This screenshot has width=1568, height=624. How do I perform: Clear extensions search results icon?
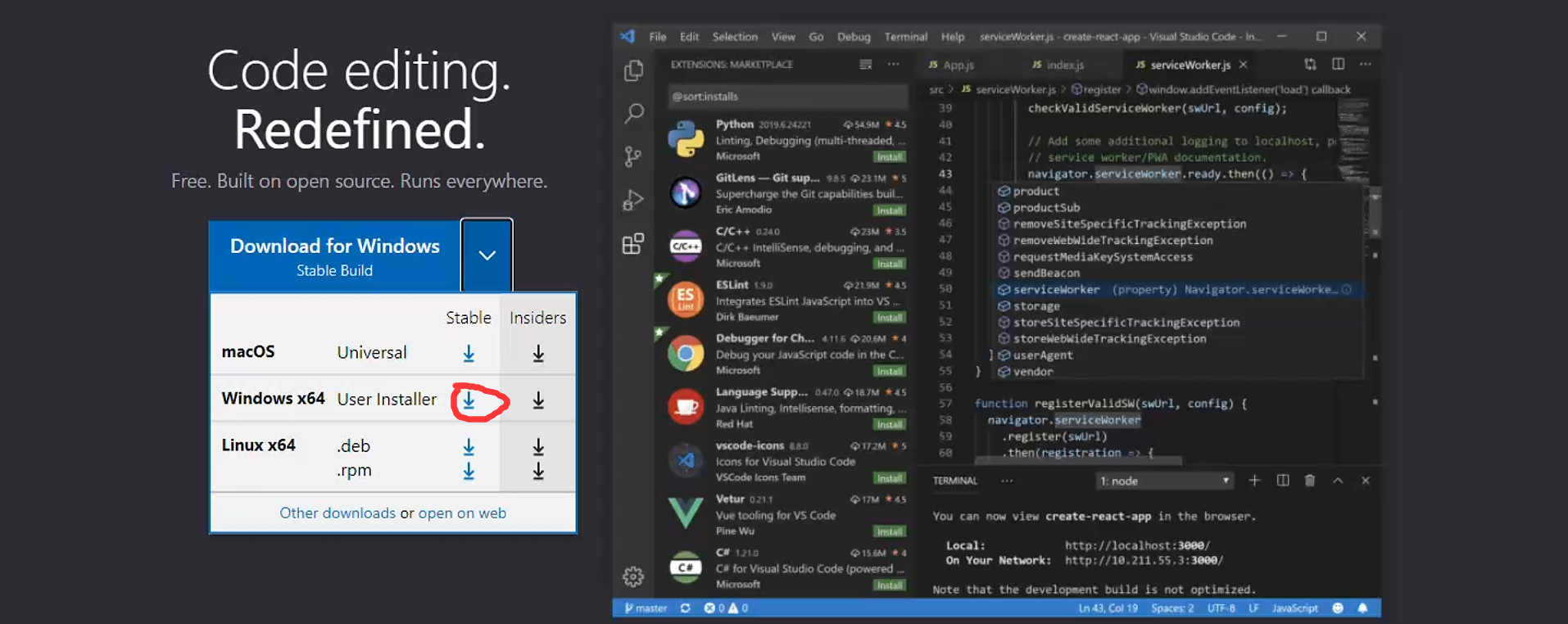coord(865,64)
